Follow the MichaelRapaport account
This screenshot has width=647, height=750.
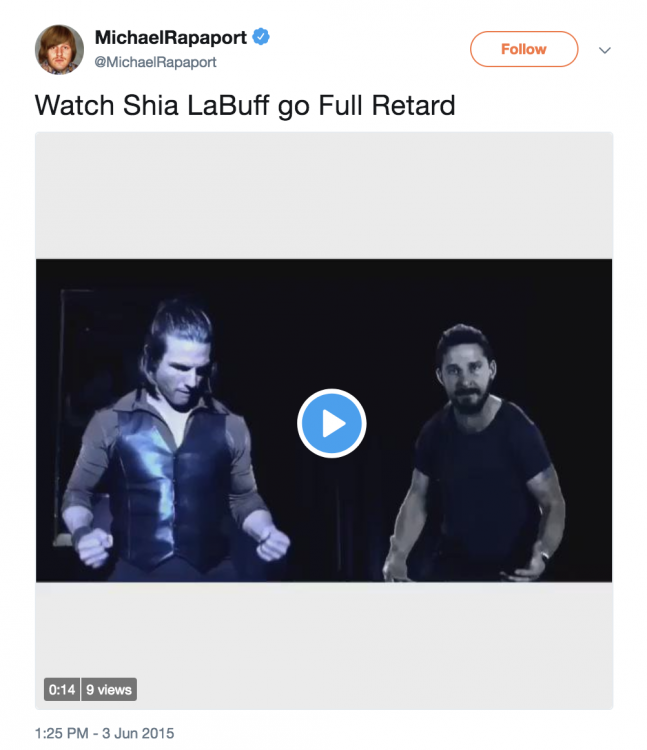coord(524,49)
